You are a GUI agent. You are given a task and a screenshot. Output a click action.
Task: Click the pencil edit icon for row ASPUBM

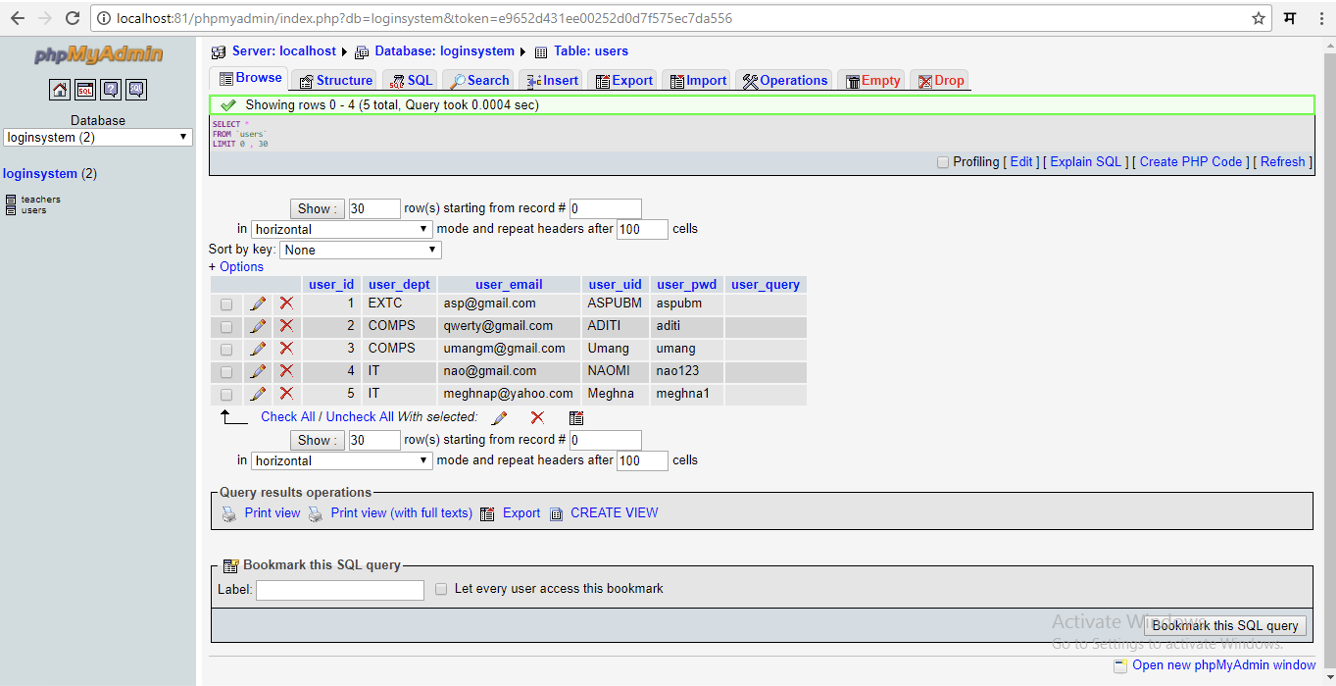point(258,303)
